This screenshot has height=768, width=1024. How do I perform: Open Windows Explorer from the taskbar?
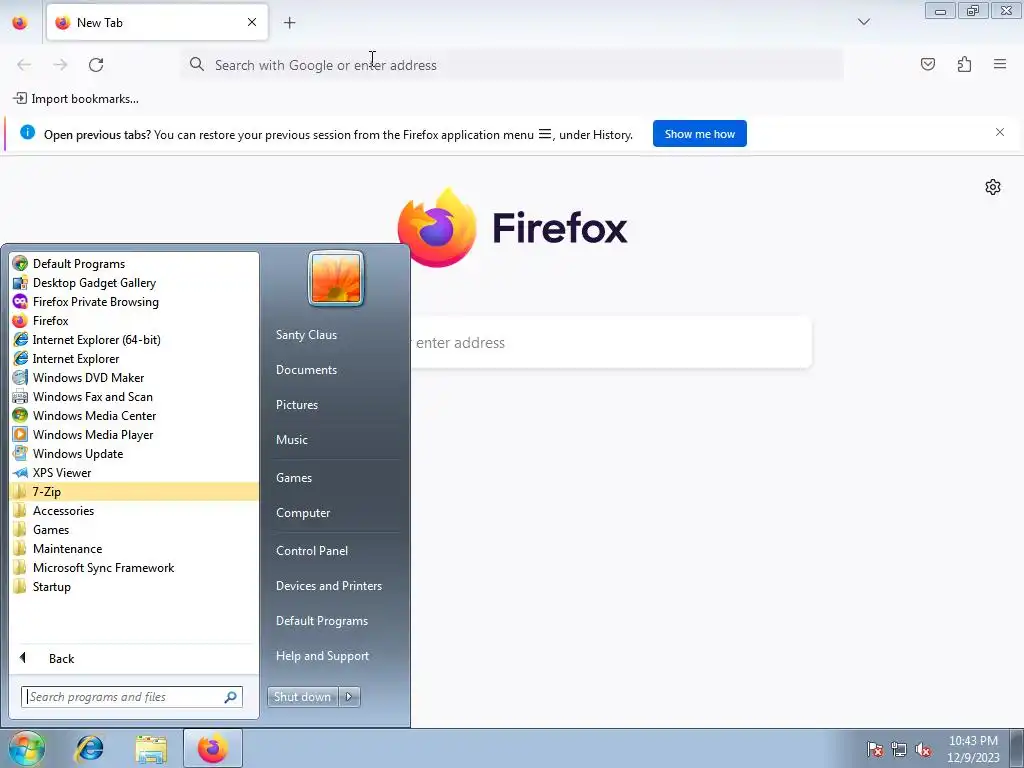point(151,748)
